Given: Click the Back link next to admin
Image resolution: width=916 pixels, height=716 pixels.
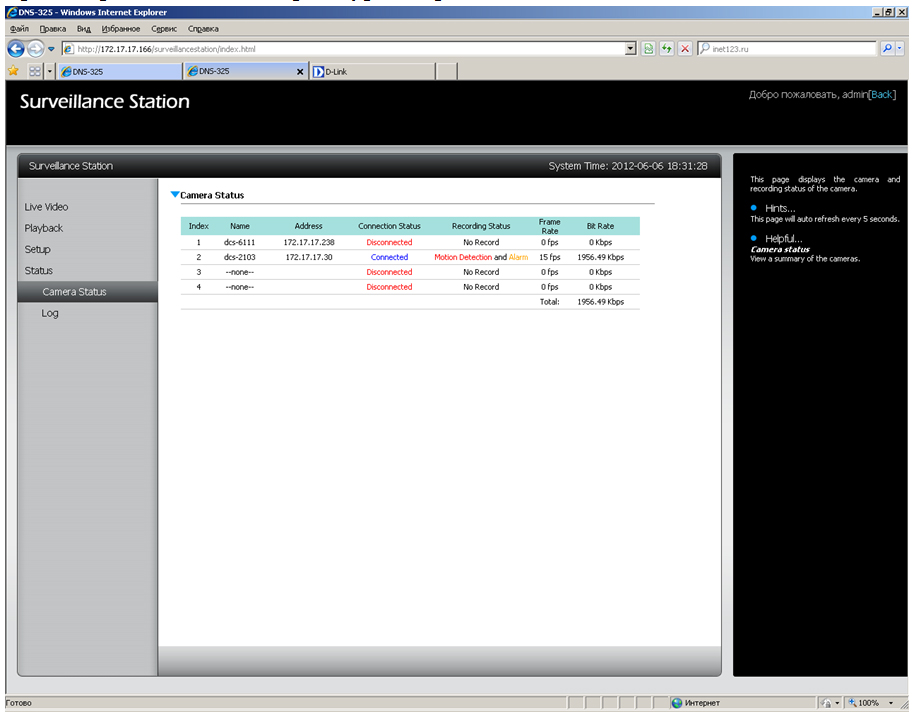Looking at the screenshot, I should (881, 94).
